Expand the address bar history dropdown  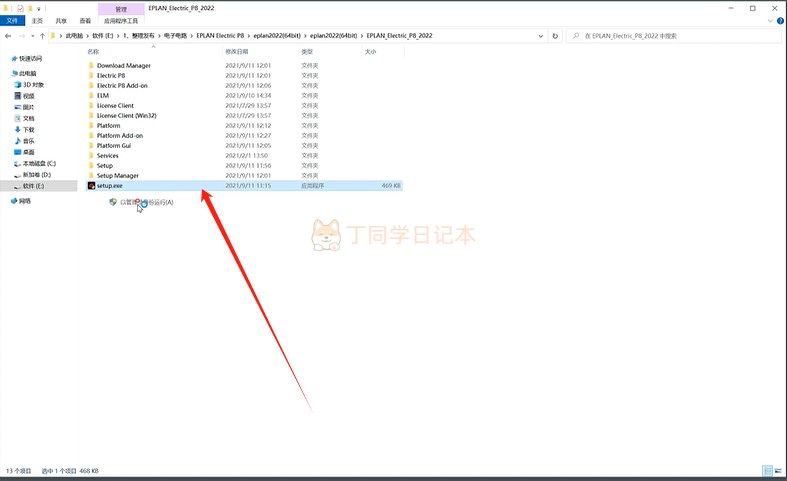point(541,36)
